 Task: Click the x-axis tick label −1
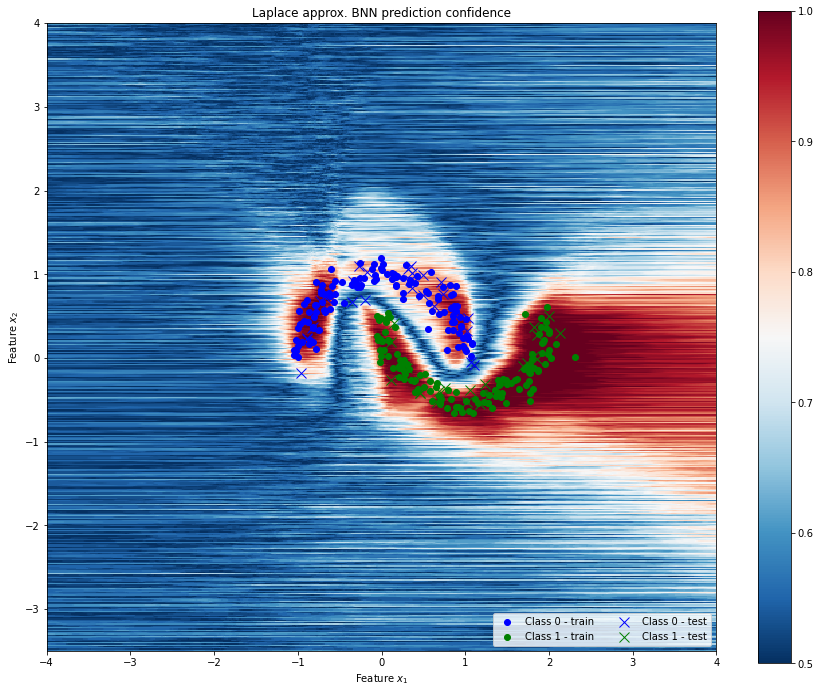click(298, 662)
